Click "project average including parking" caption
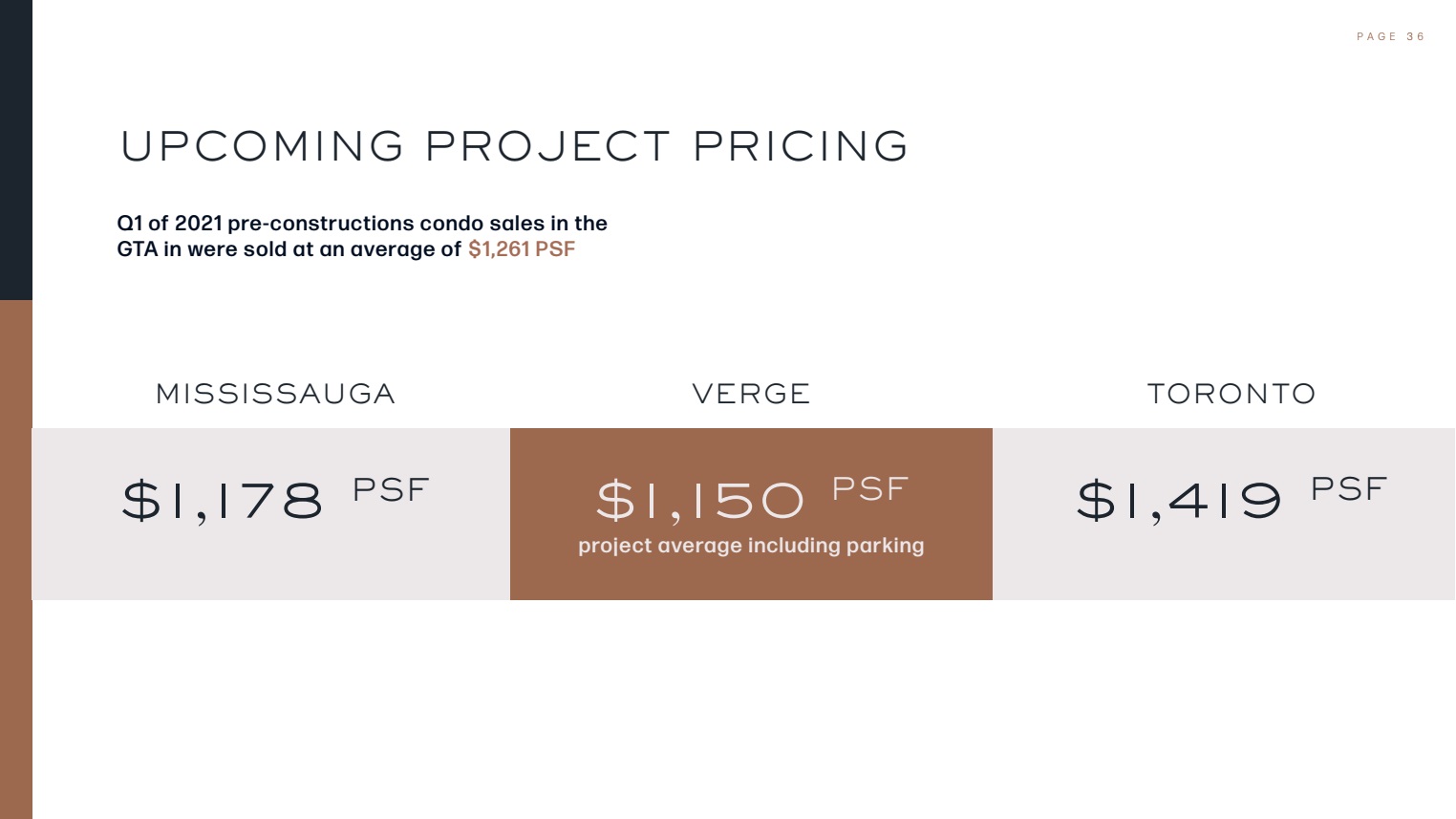The image size is (1456, 819). click(x=751, y=546)
